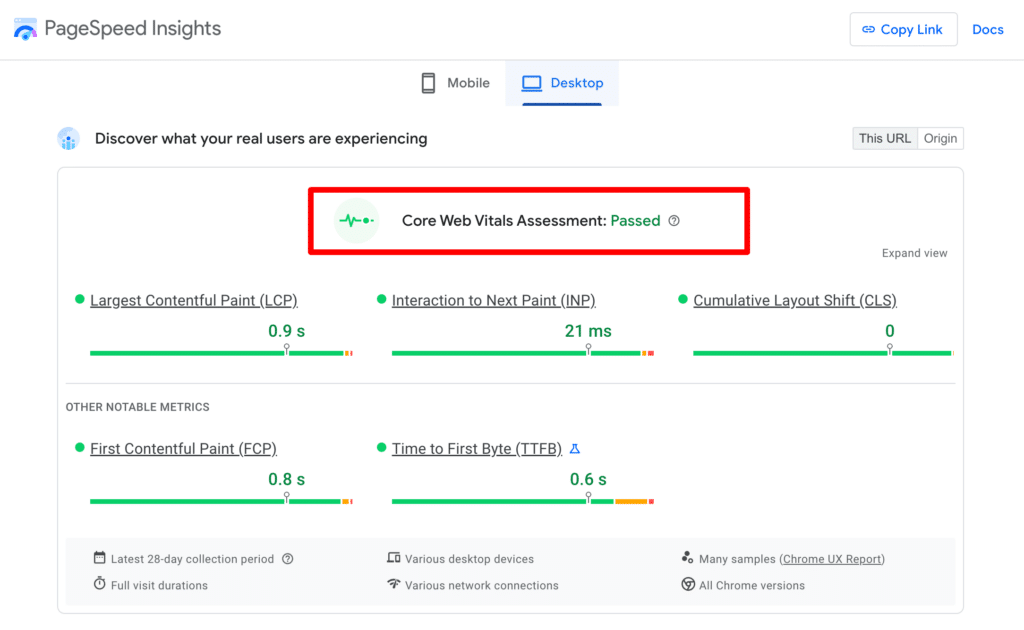Click Expand view
The width and height of the screenshot is (1024, 630).
[914, 253]
